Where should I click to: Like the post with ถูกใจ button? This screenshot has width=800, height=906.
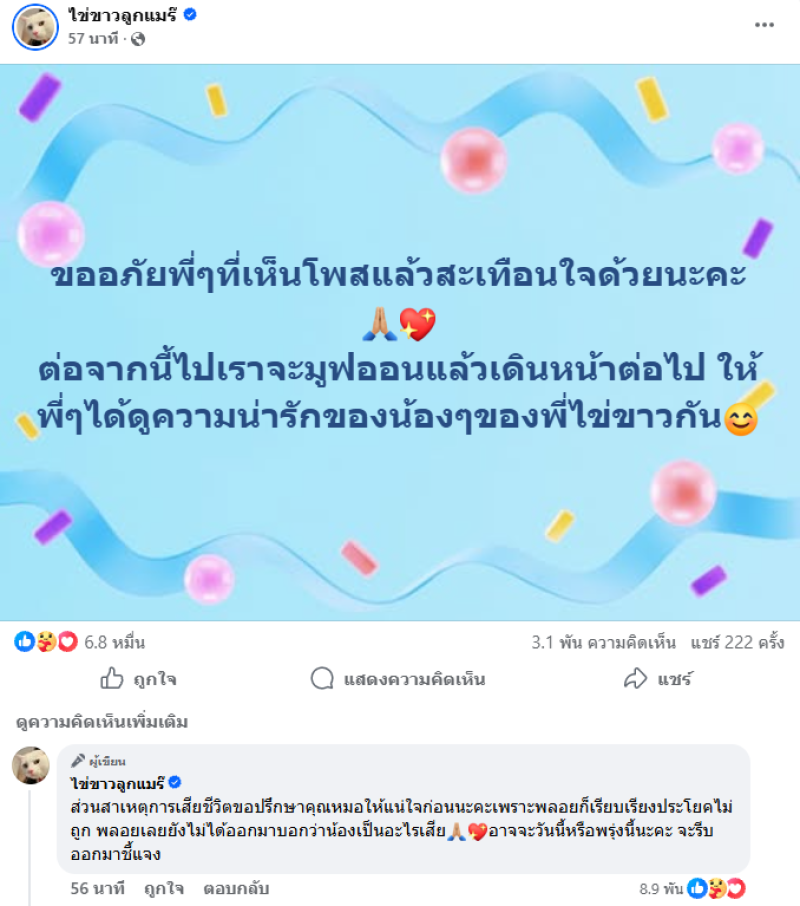point(139,679)
